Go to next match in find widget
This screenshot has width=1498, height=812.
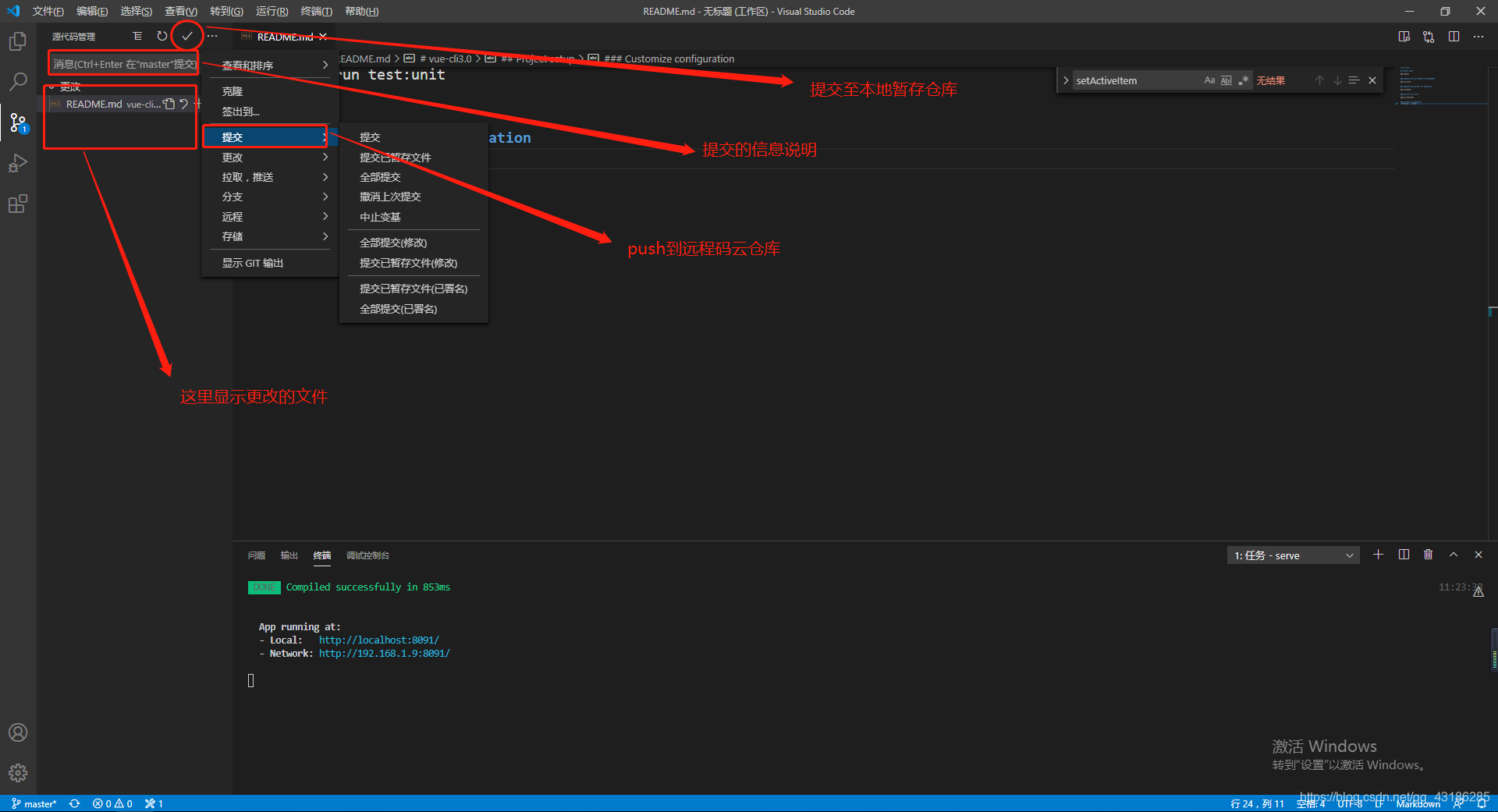[x=1337, y=80]
